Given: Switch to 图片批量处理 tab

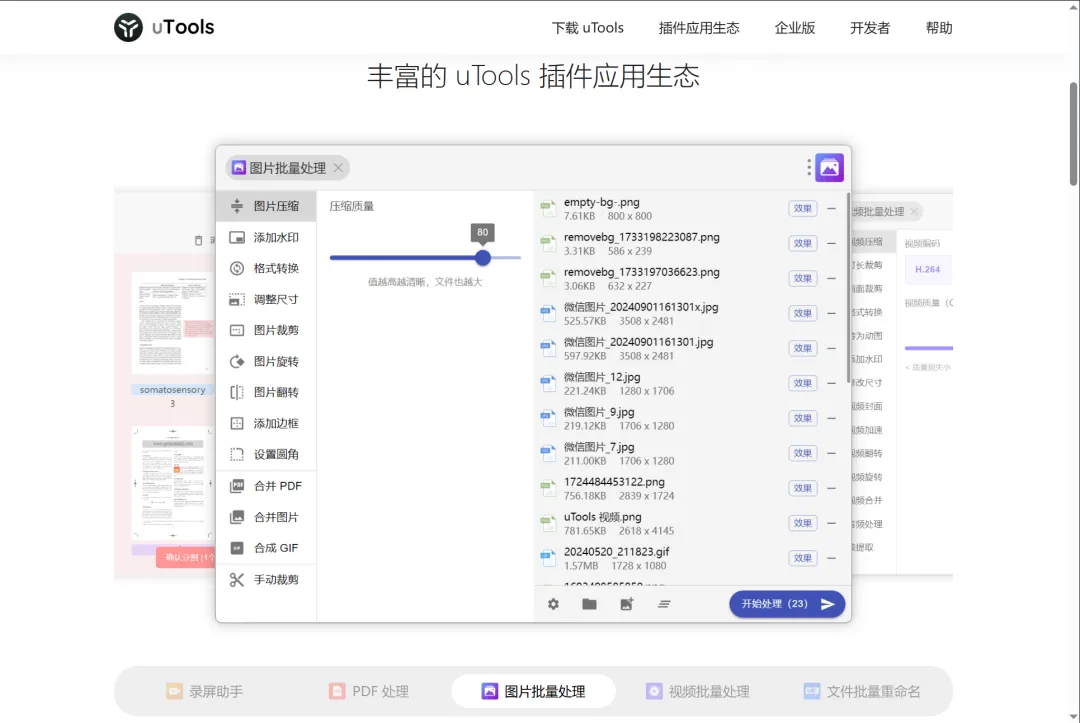Looking at the screenshot, I should (x=534, y=691).
